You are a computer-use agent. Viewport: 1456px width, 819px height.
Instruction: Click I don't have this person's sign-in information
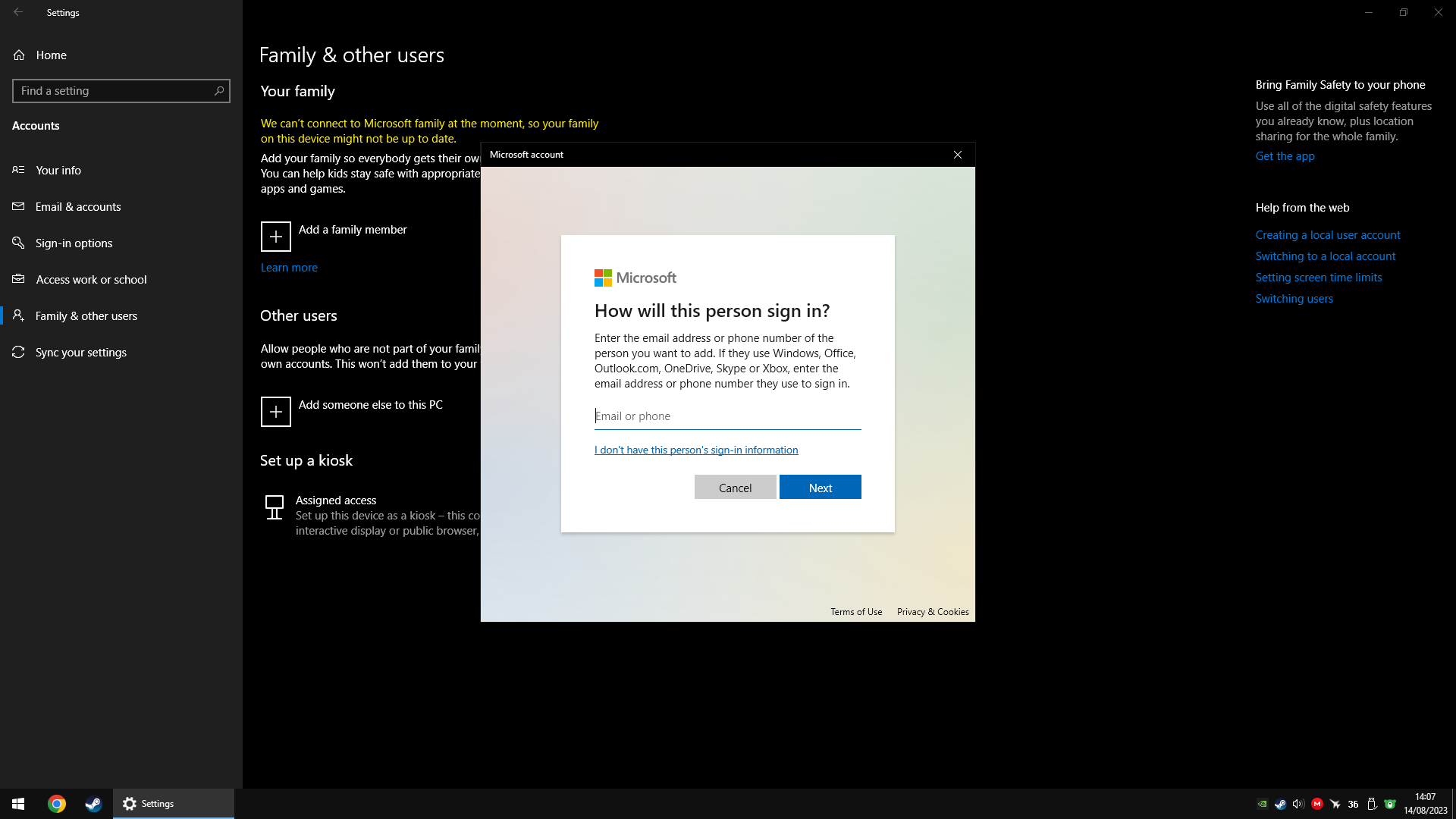(x=695, y=450)
